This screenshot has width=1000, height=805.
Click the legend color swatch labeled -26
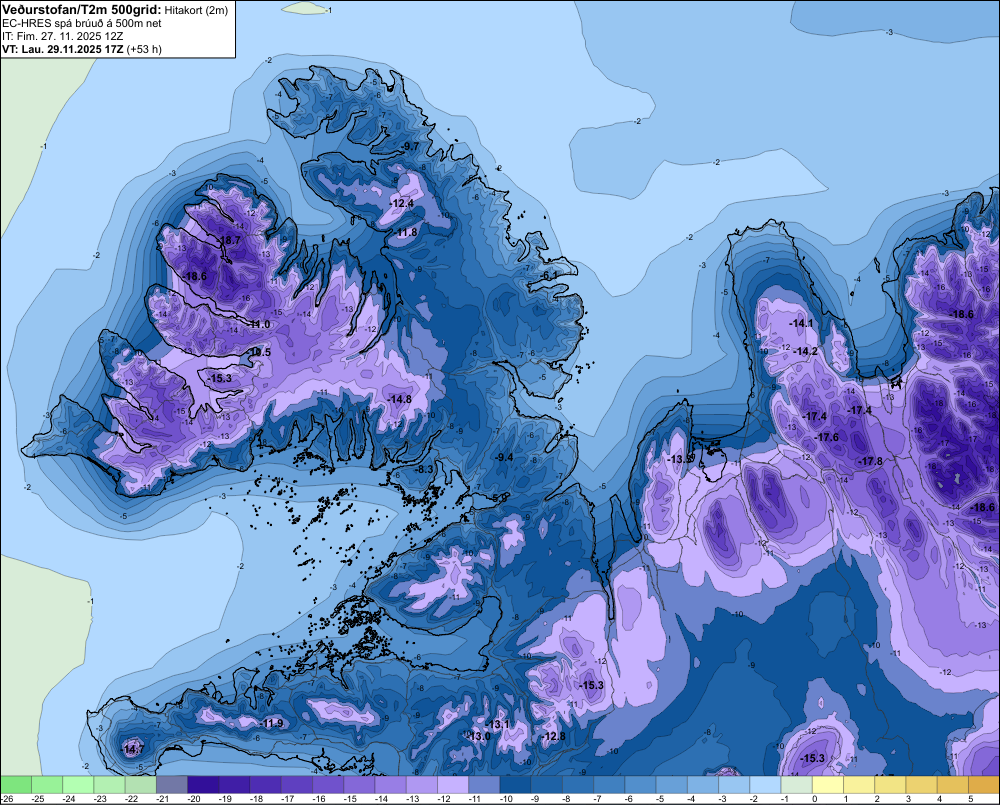16,785
